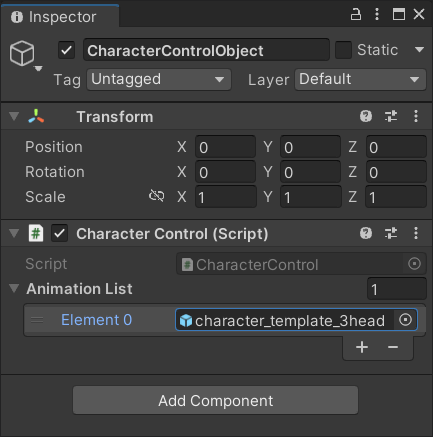Open Transform presets settings icon
Screen dimensions: 433x437
pos(391,116)
